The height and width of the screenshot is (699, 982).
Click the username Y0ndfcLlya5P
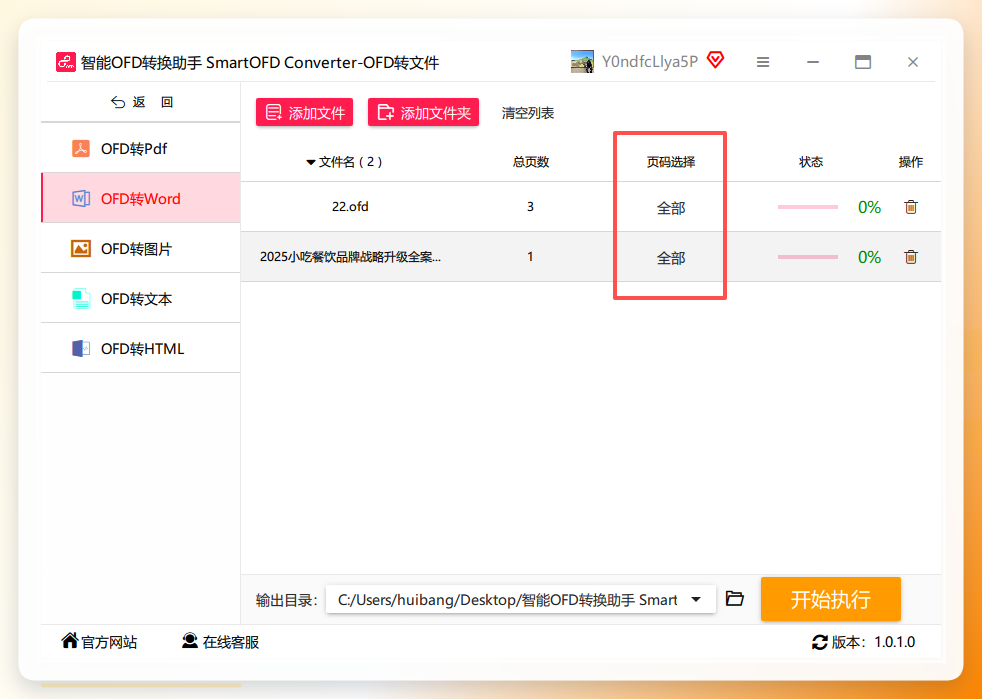[x=650, y=61]
